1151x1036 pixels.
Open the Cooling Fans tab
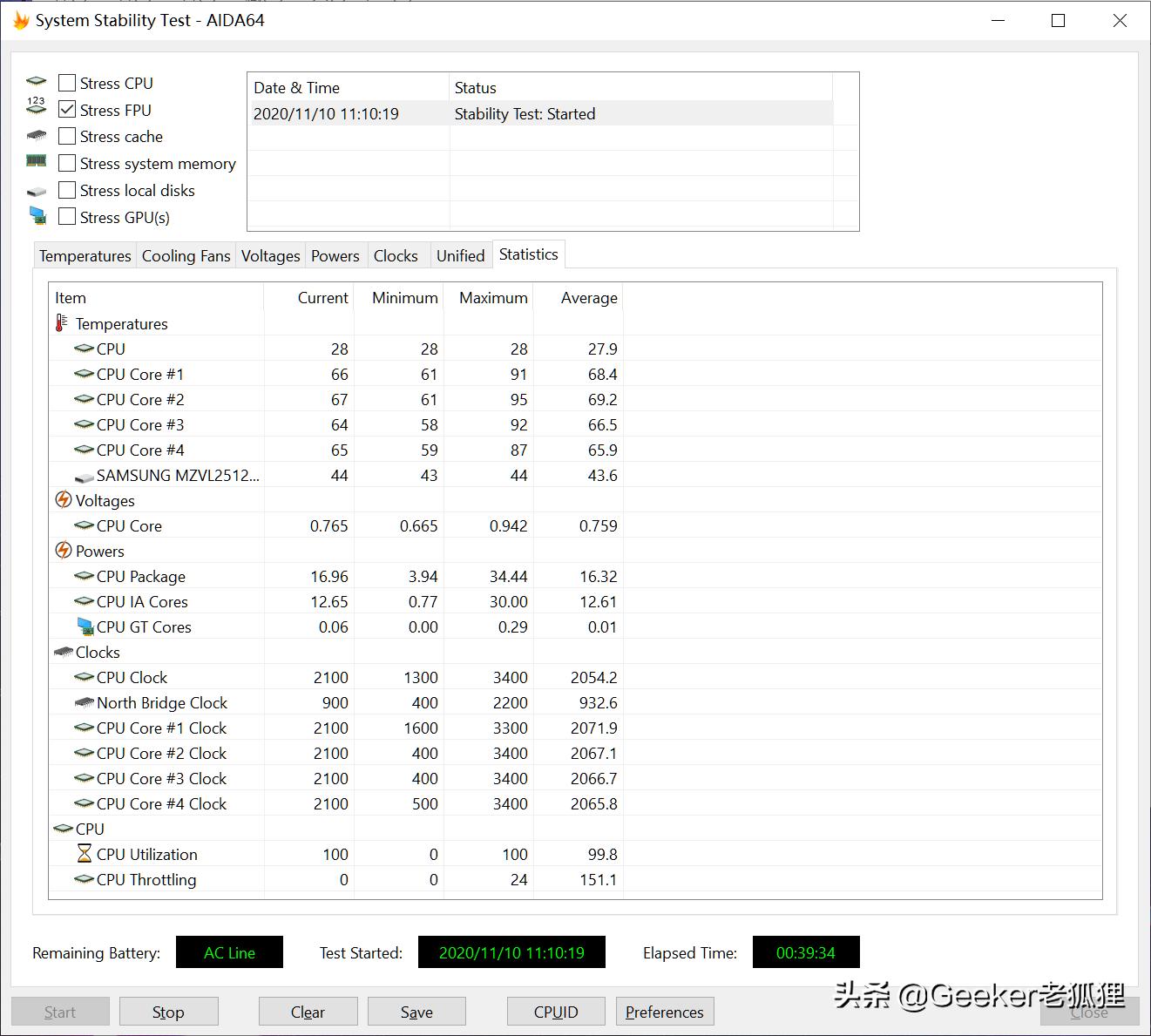[x=186, y=255]
